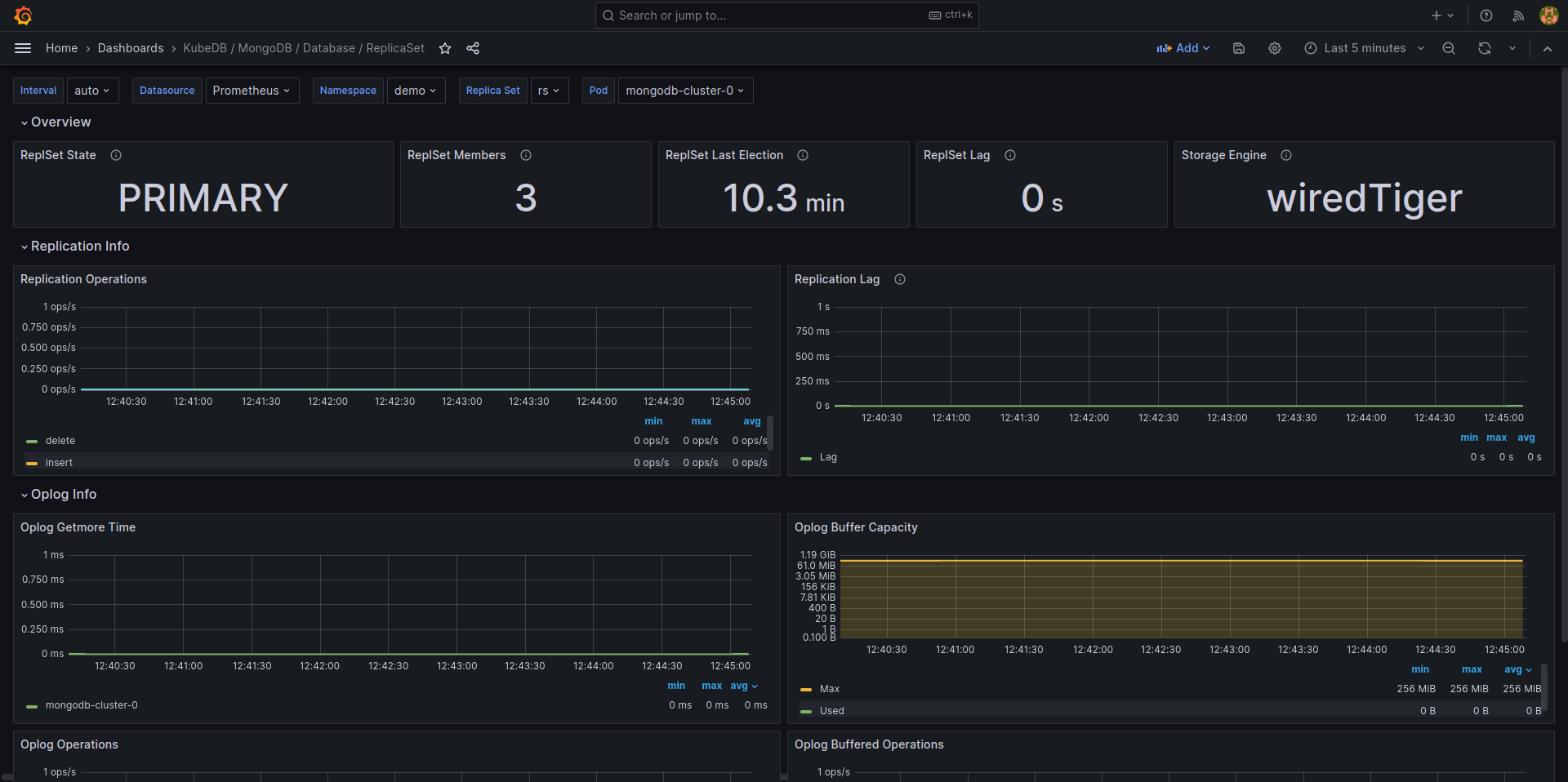Toggle the insert series in legend

[x=59, y=463]
